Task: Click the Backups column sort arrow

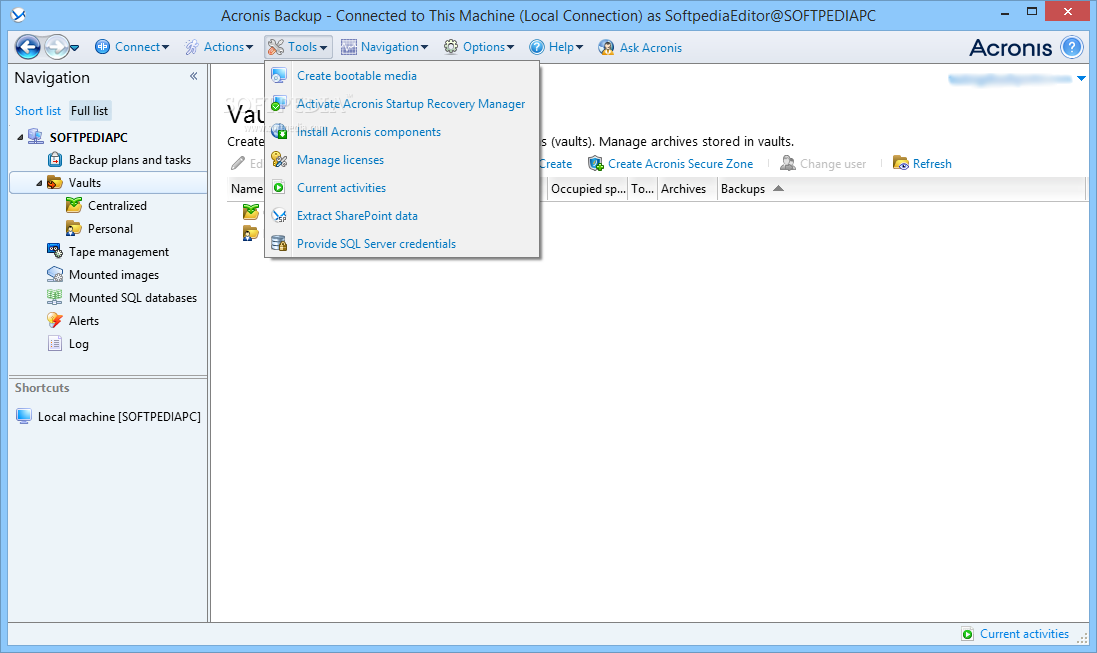Action: tap(778, 189)
